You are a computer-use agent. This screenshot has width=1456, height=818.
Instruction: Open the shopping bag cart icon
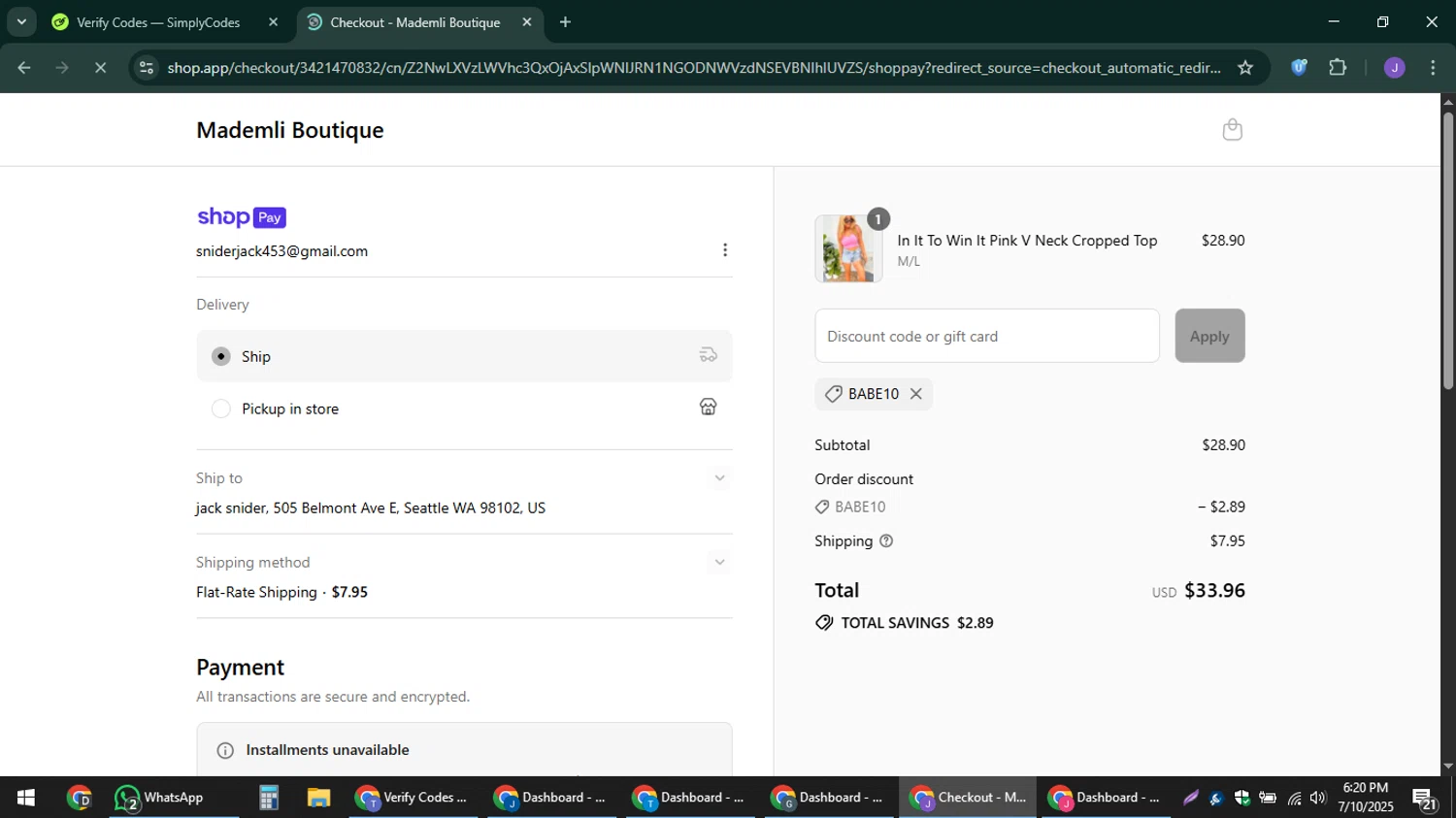(1232, 129)
